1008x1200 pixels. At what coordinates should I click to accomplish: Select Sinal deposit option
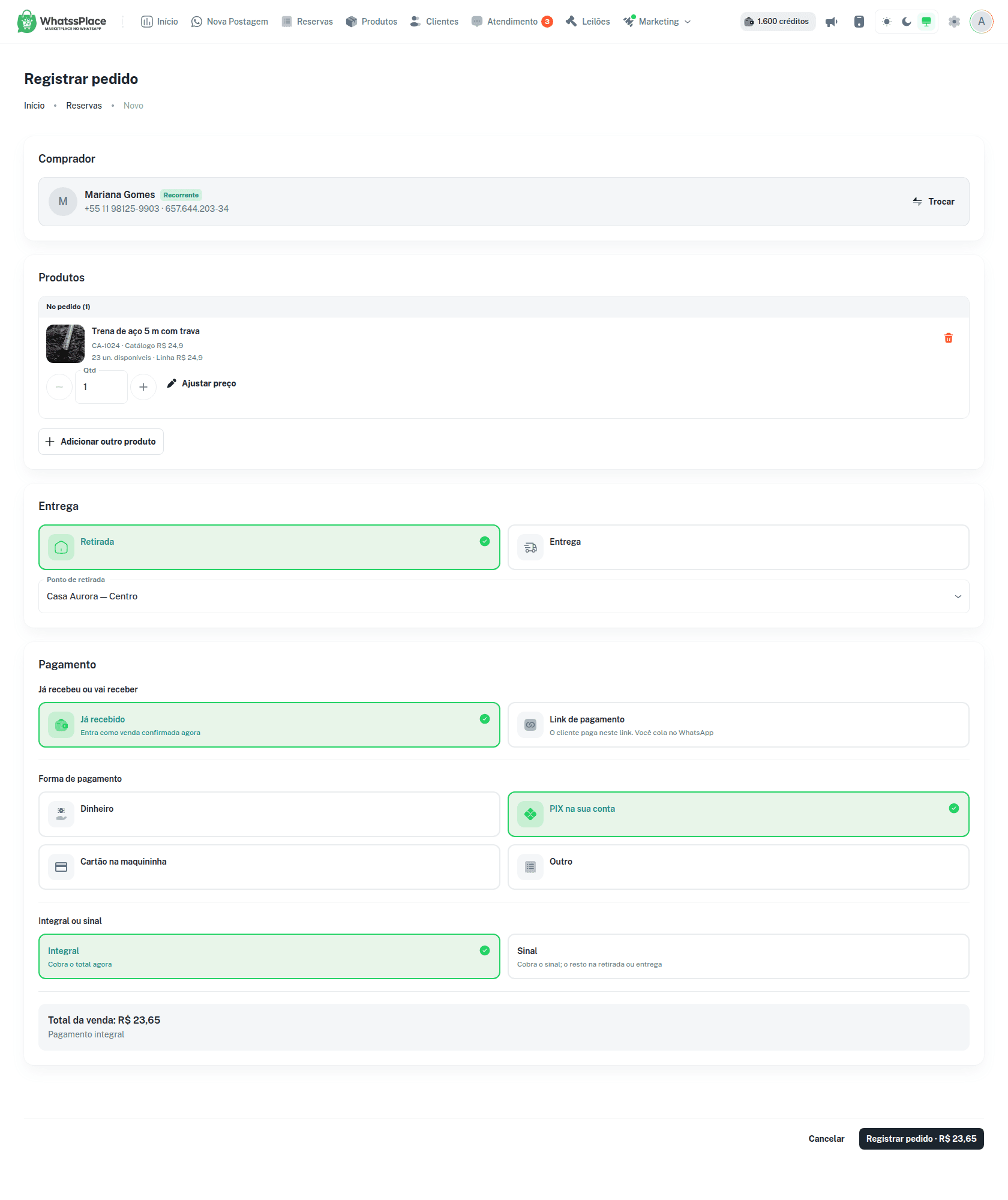pyautogui.click(x=739, y=956)
